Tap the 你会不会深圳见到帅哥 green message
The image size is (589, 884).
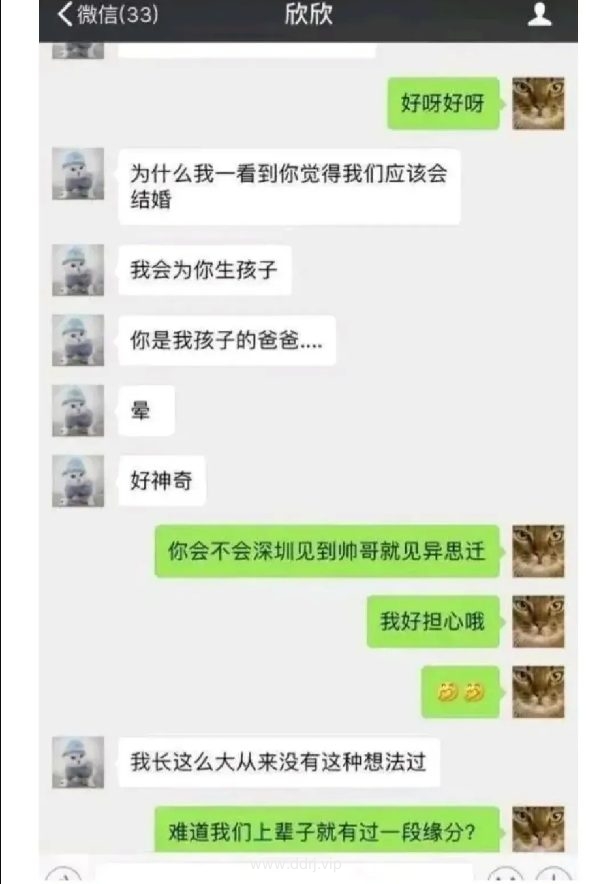(x=327, y=551)
